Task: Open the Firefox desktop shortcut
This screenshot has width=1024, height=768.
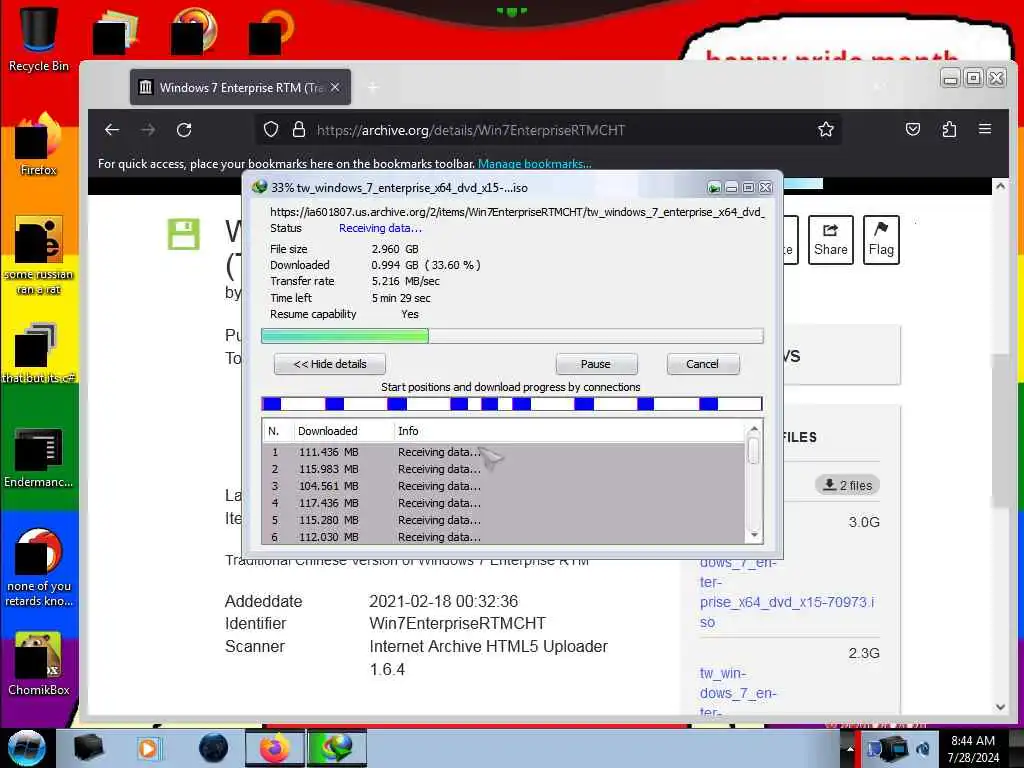Action: [39, 145]
